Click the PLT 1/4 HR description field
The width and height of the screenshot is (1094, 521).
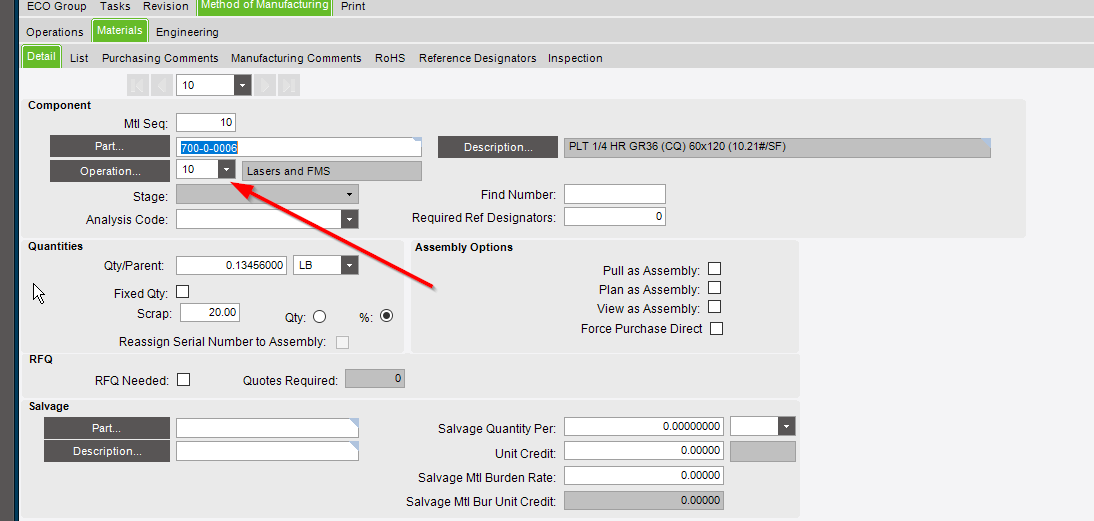click(x=777, y=147)
